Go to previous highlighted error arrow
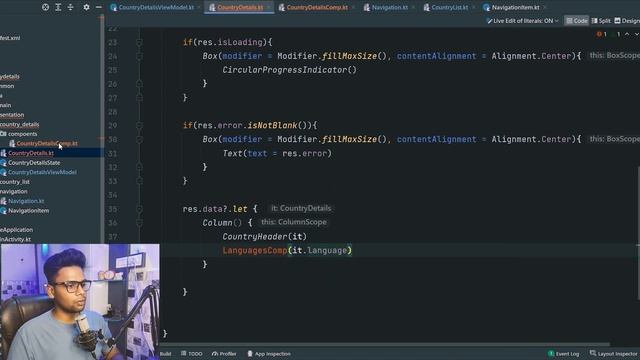 coord(627,34)
